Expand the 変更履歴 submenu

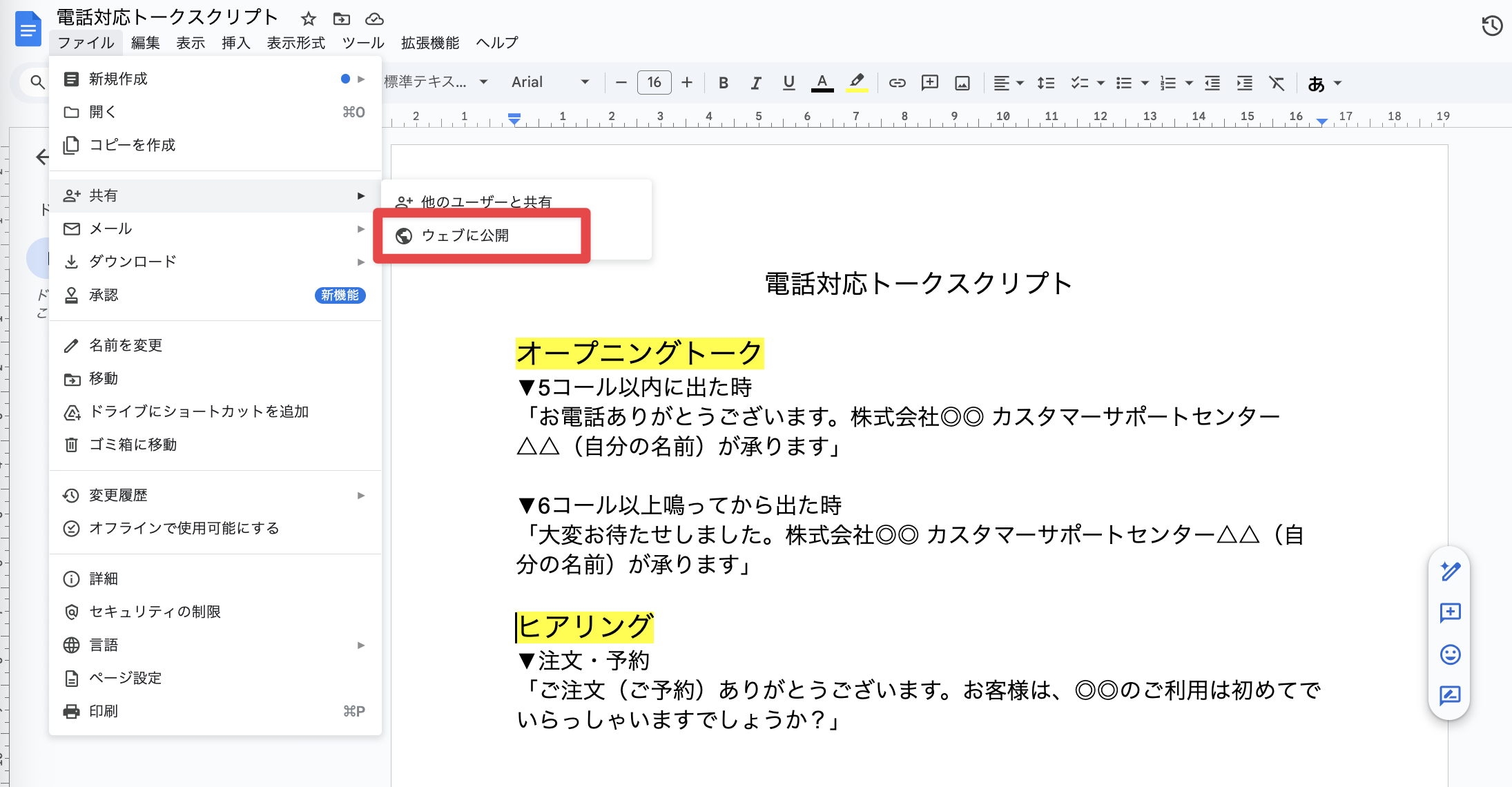(x=215, y=495)
